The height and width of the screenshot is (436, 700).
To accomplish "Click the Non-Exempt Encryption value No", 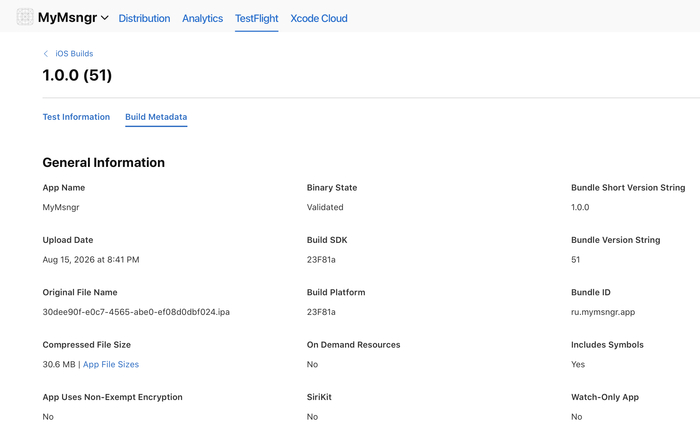I will point(48,417).
